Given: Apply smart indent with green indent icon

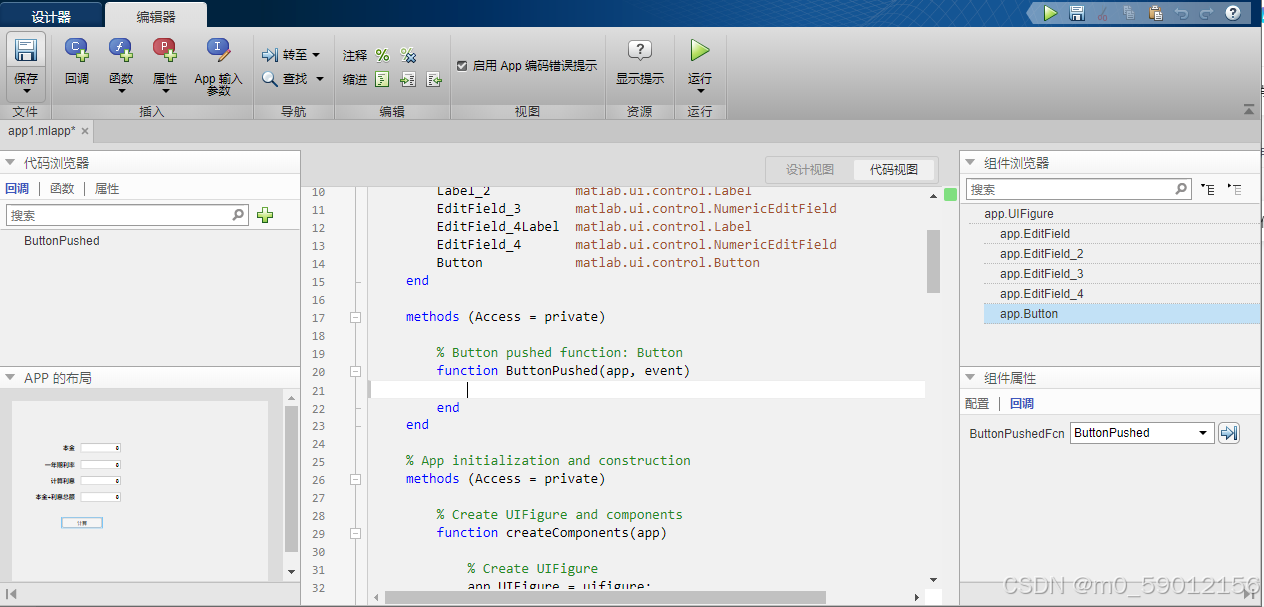Looking at the screenshot, I should pos(382,79).
